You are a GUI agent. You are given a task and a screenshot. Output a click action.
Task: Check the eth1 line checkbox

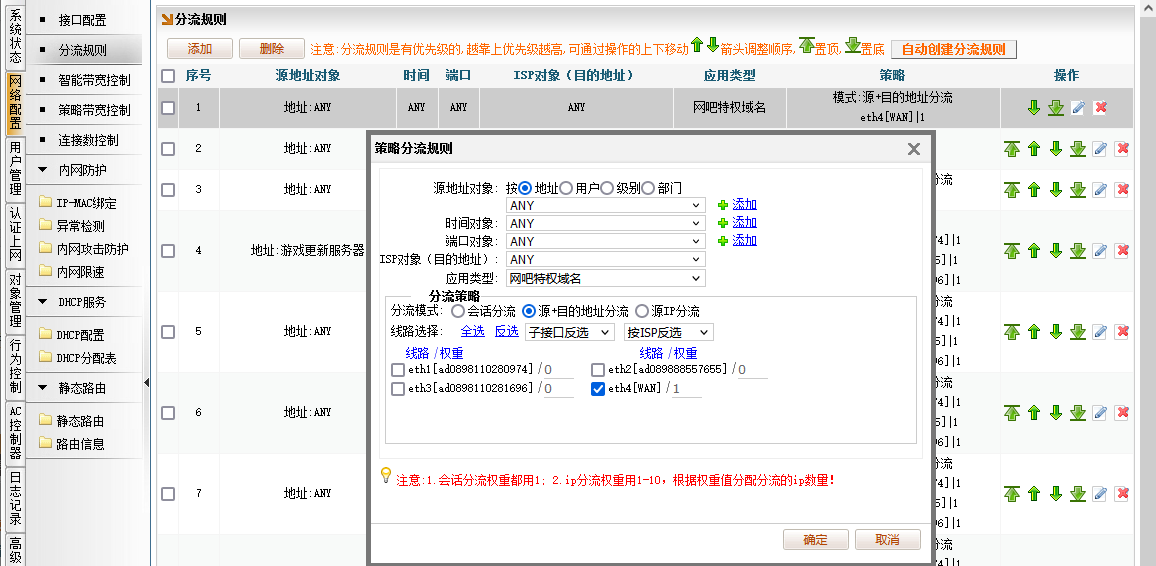pyautogui.click(x=398, y=370)
